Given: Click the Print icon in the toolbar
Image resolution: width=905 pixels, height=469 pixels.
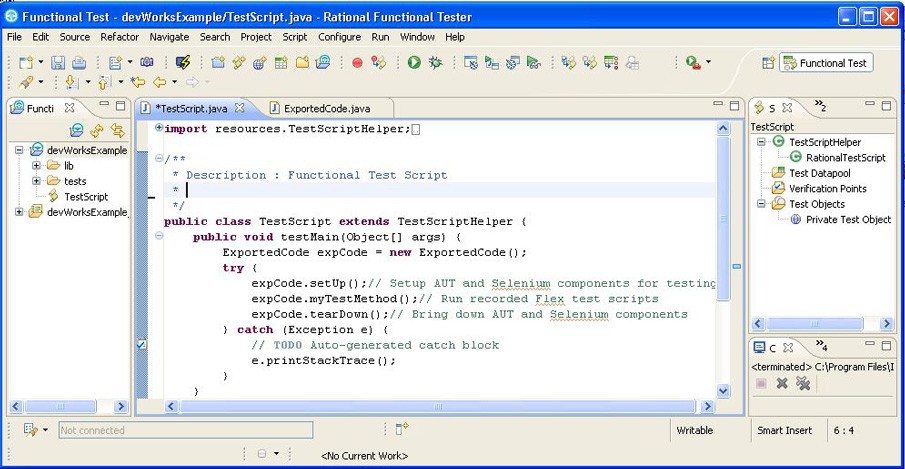Looking at the screenshot, I should click(x=79, y=62).
